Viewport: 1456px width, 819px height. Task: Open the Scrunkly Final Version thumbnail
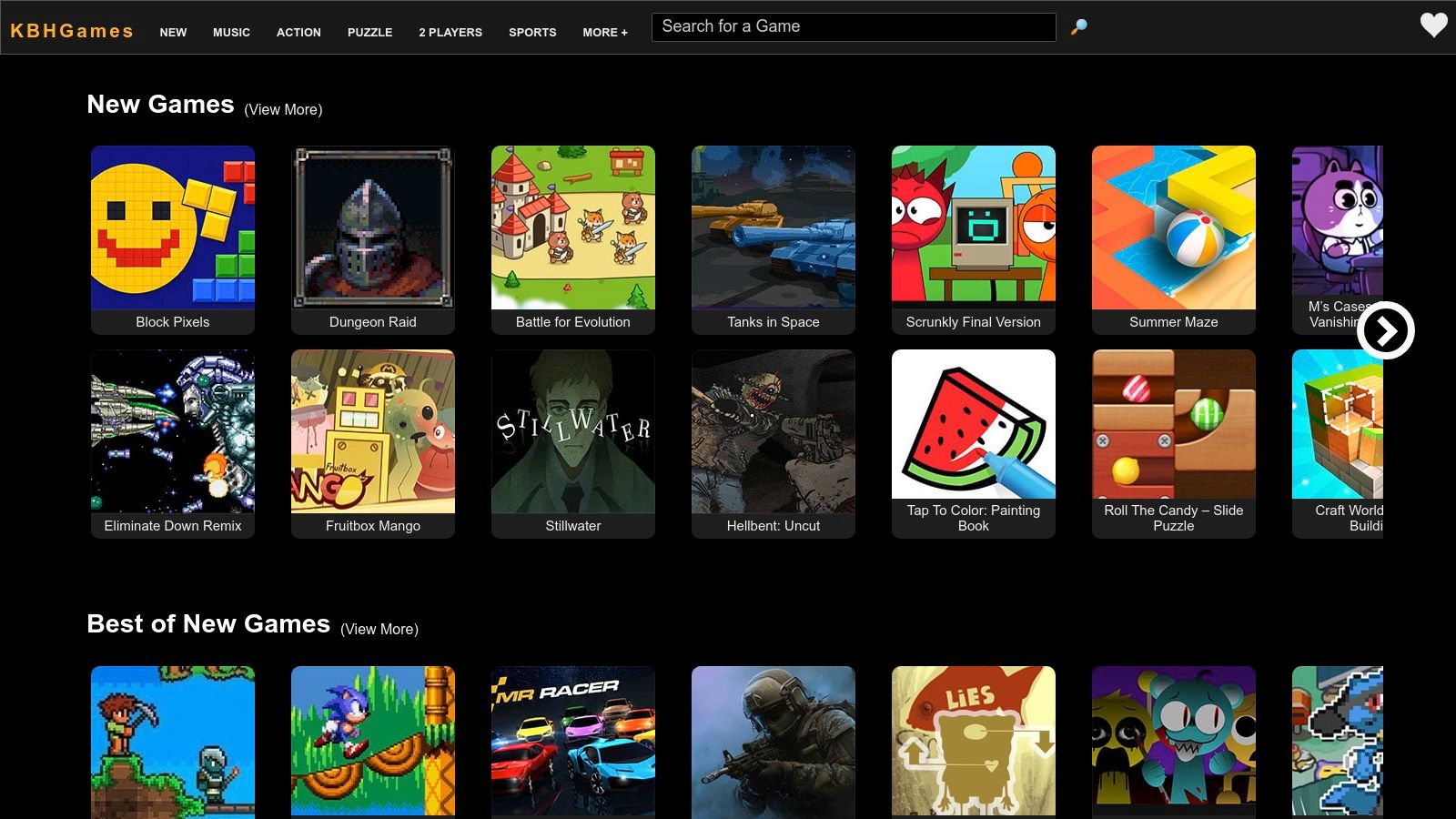pyautogui.click(x=974, y=227)
